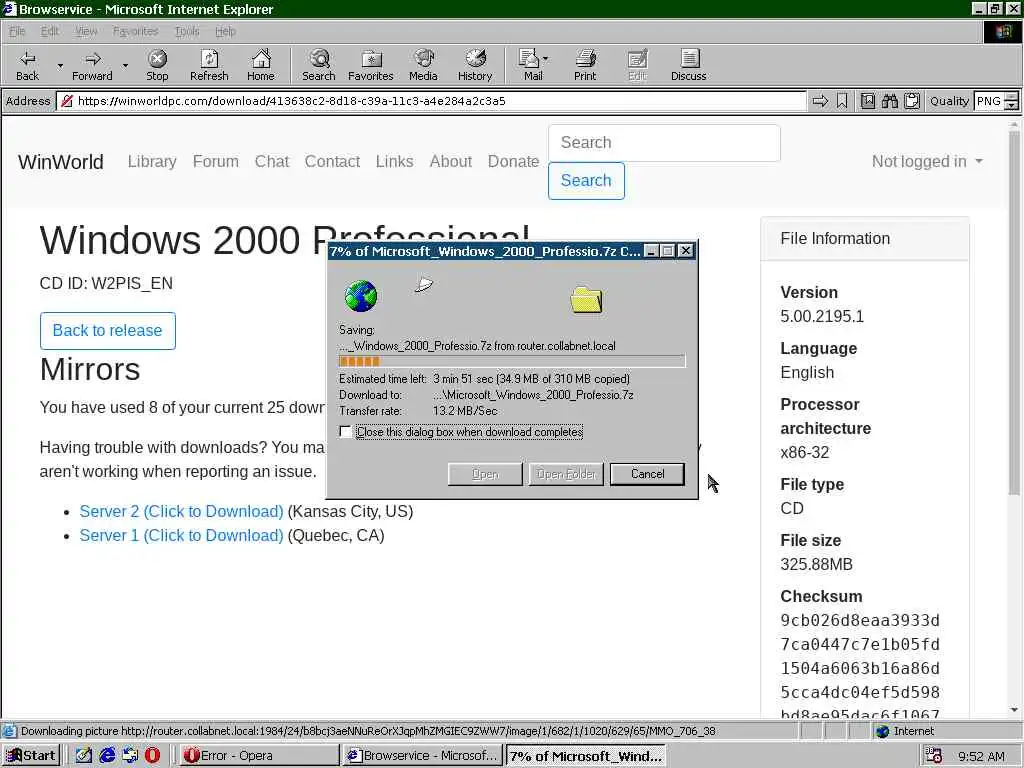Open the View menu
Screen dimensions: 1024x768
pos(86,31)
